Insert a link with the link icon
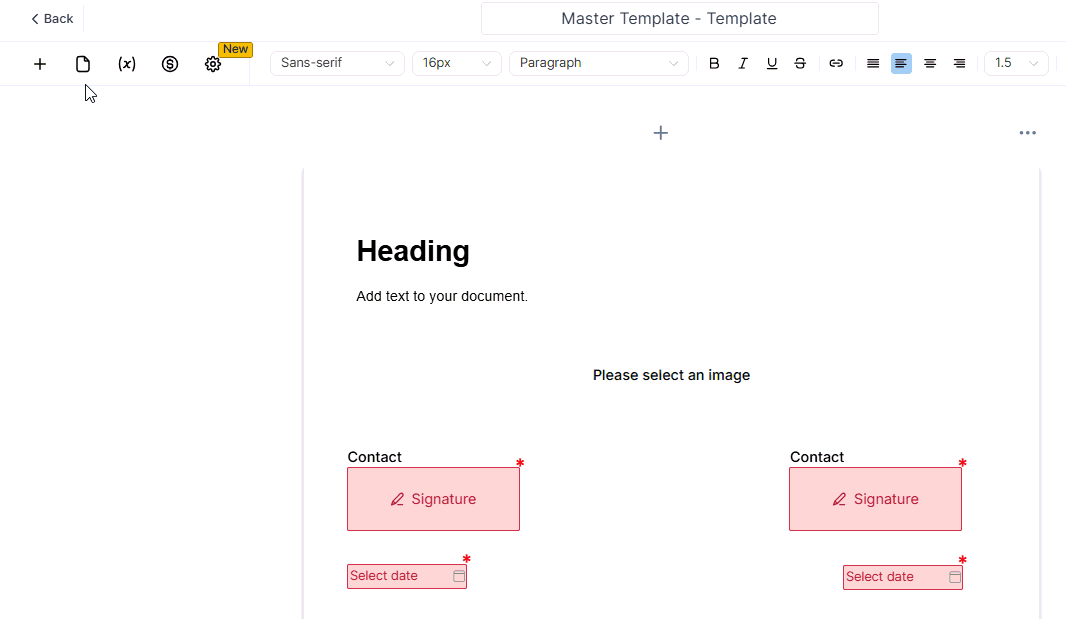This screenshot has height=640, width=1066. 836,63
